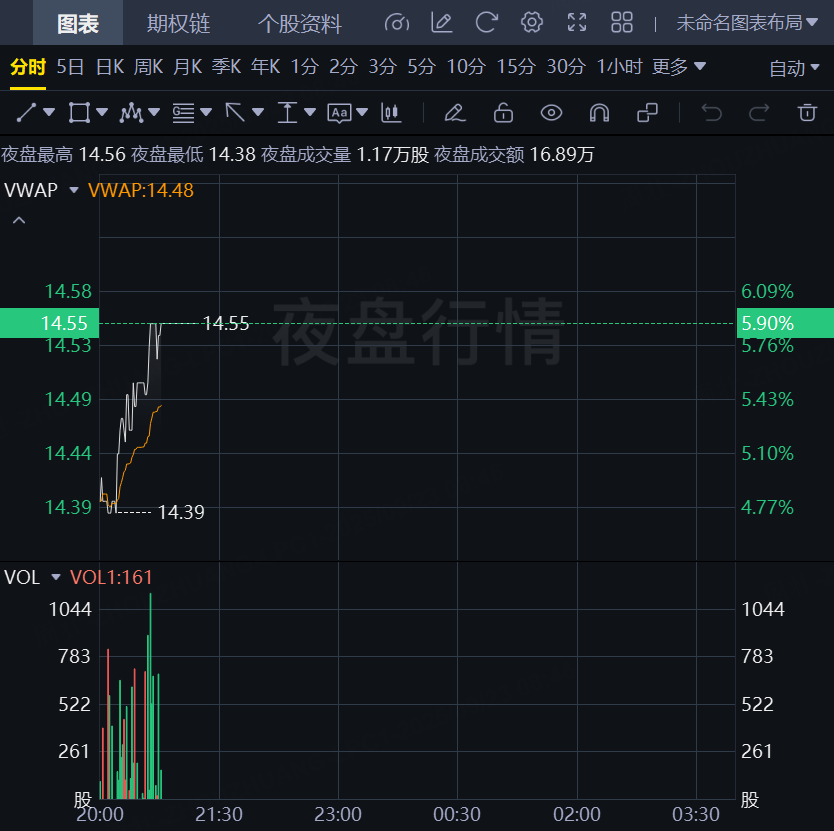Expand the text annotation tool options arrow
The height and width of the screenshot is (831, 834).
(362, 112)
